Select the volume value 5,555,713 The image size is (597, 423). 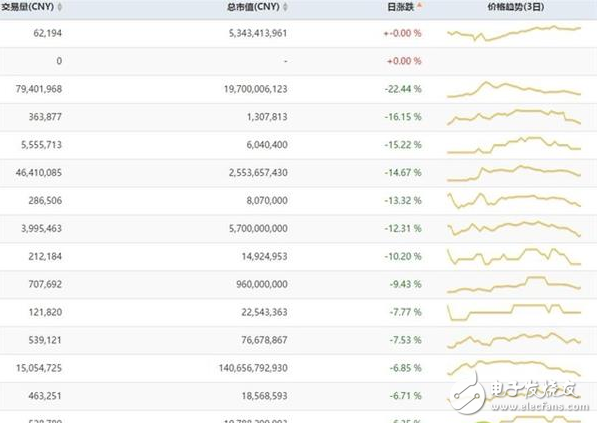pos(42,145)
